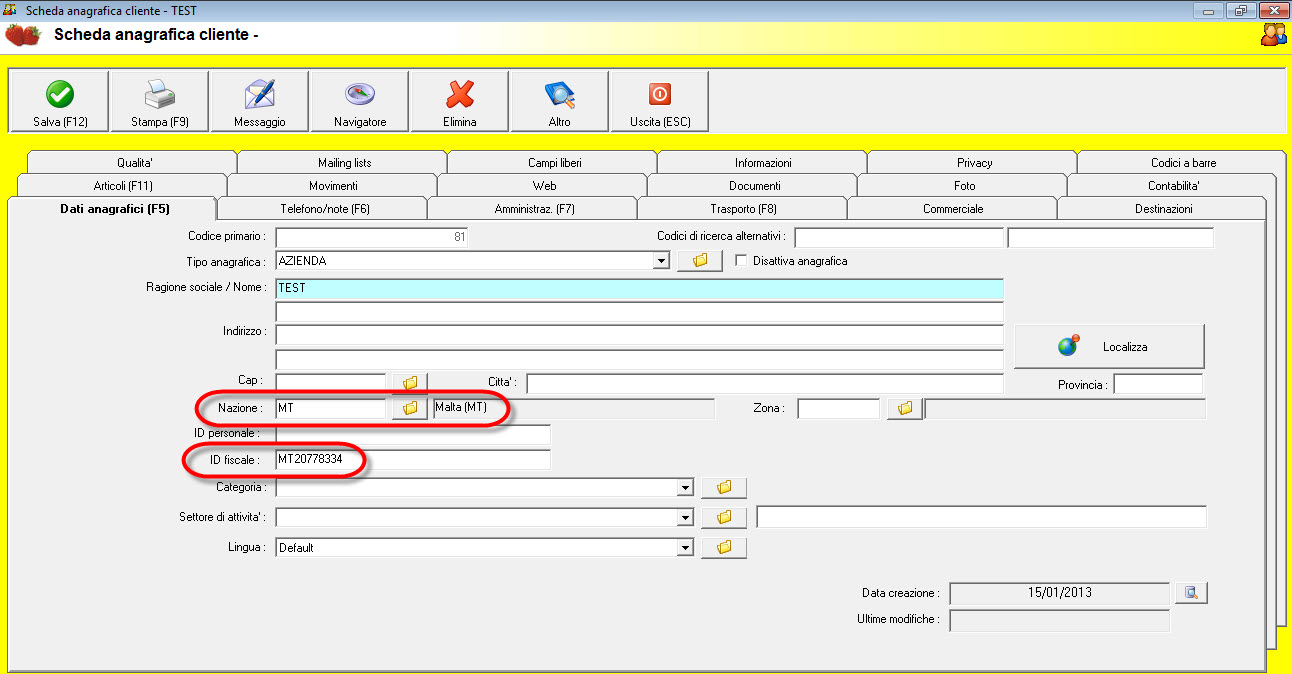Click the second Codici di ricerca alternativi field
The image size is (1292, 674).
[x=1111, y=237]
